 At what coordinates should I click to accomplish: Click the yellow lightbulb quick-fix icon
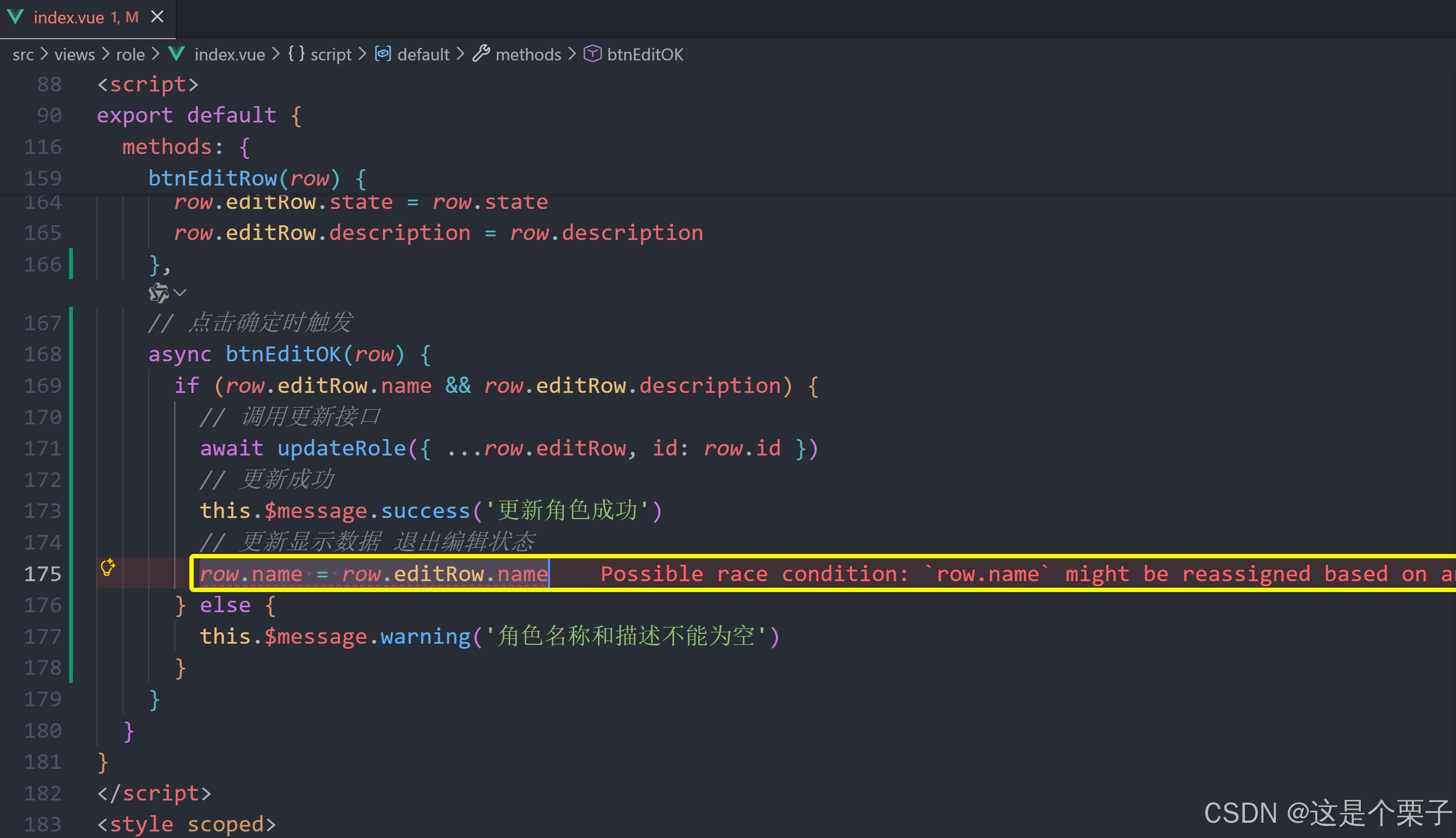pos(108,567)
